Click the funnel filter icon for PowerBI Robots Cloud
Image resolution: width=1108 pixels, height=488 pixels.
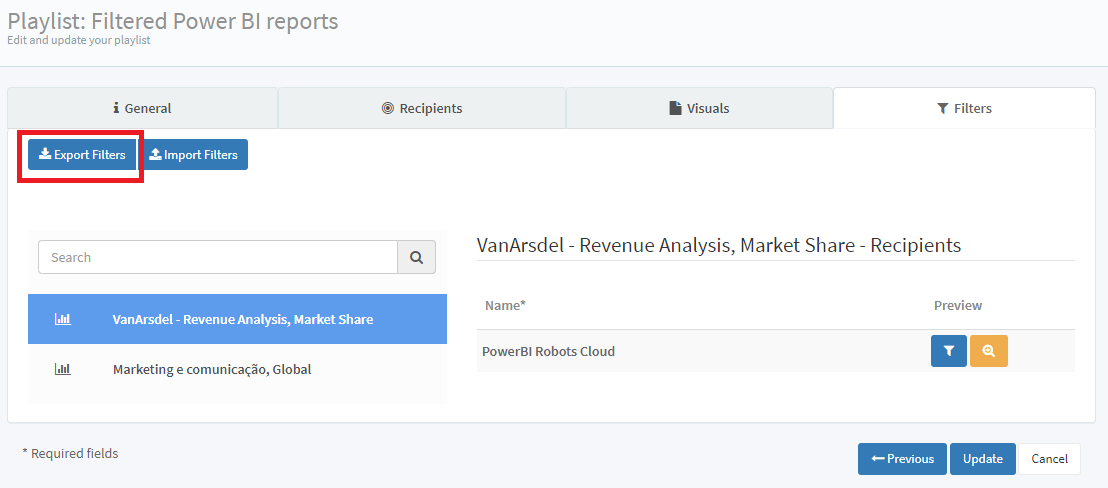(x=948, y=351)
